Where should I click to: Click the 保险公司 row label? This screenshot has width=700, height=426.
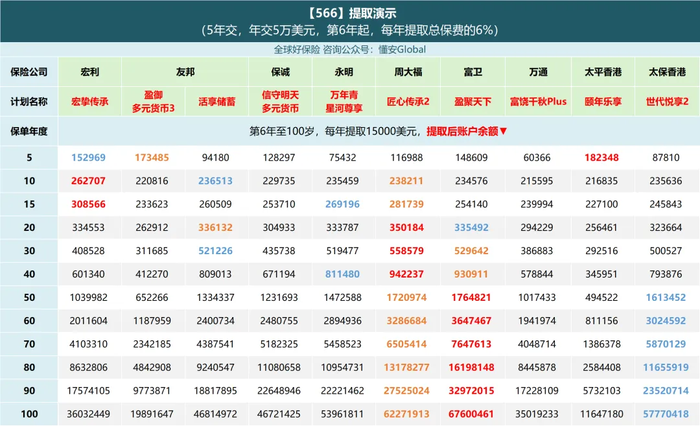click(29, 72)
